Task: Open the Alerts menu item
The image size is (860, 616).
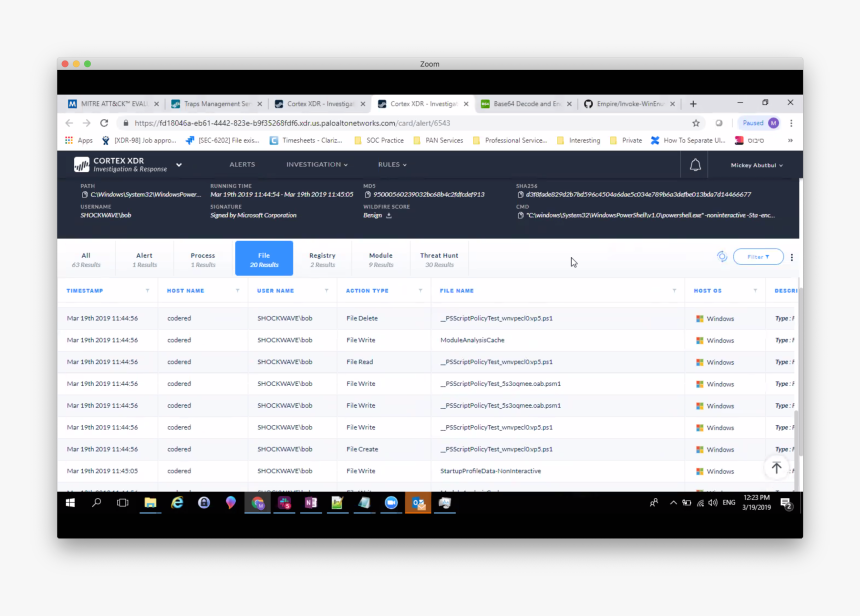Action: 242,165
